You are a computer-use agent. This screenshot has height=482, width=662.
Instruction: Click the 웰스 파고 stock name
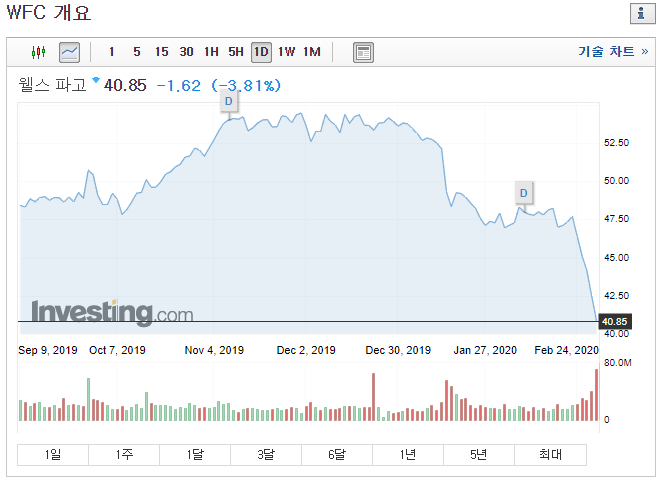[52, 85]
